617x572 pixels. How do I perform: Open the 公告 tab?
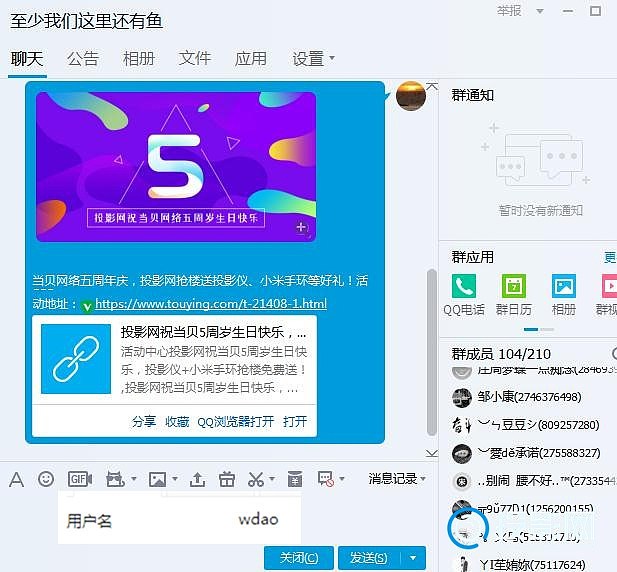(x=83, y=59)
